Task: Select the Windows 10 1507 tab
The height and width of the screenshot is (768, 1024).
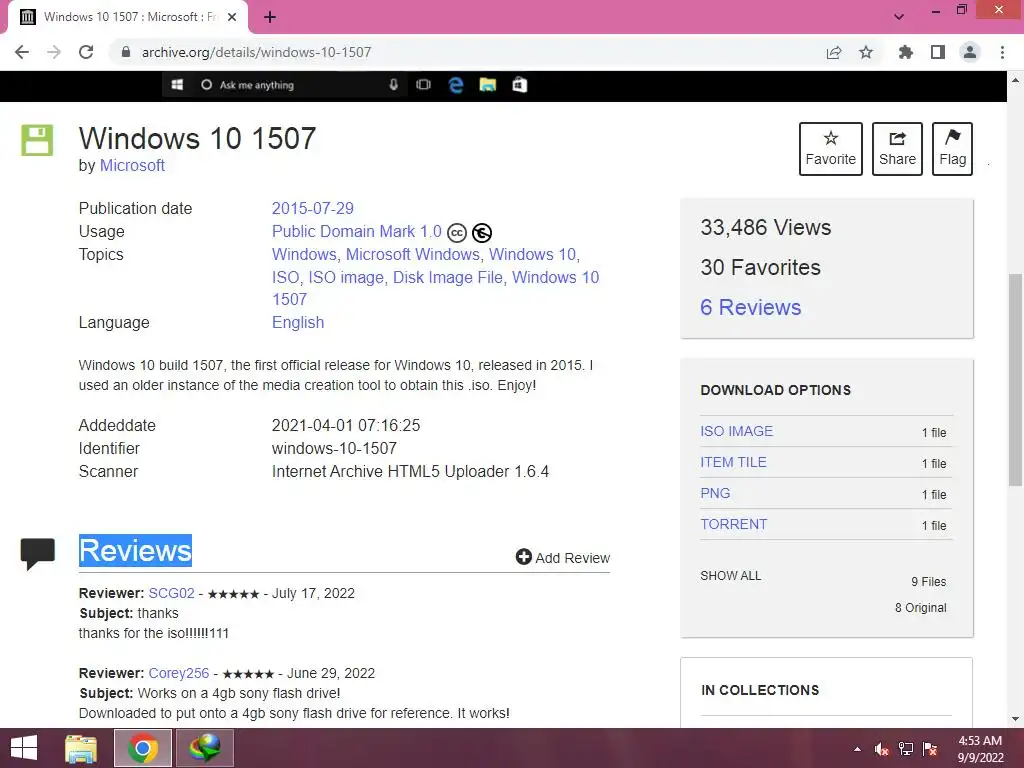Action: coord(128,17)
